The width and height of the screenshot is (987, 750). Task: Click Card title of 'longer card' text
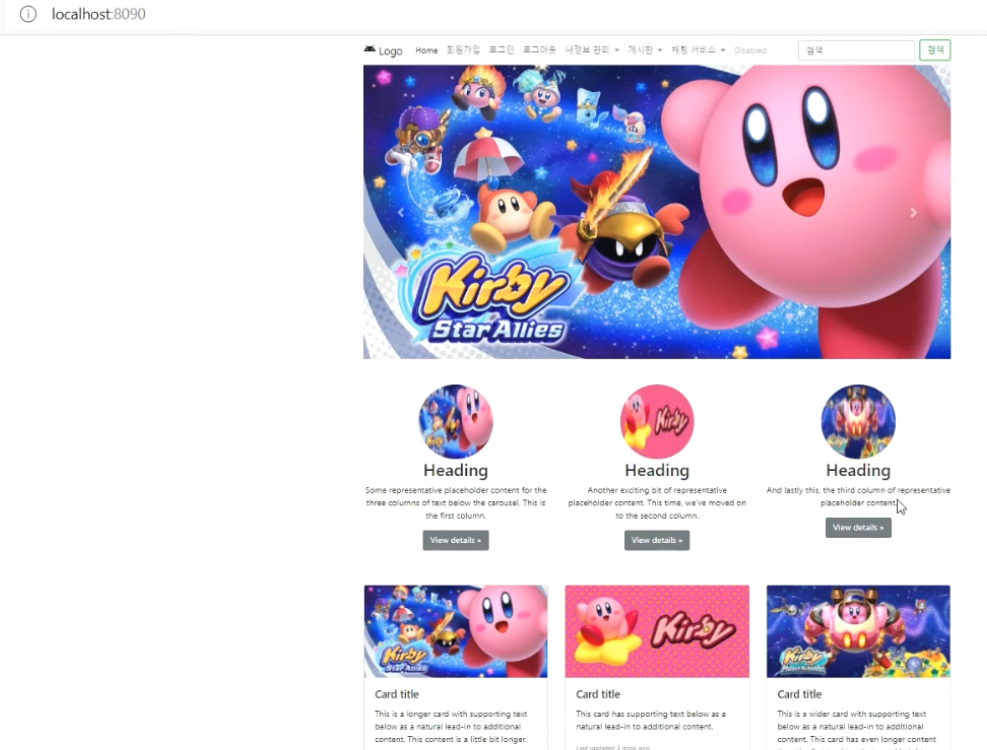point(397,694)
